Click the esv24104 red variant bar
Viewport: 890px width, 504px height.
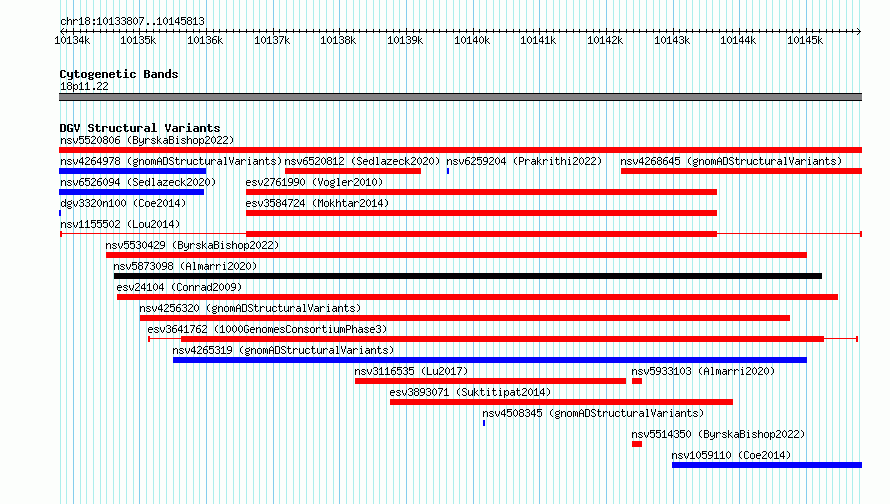pyautogui.click(x=477, y=297)
